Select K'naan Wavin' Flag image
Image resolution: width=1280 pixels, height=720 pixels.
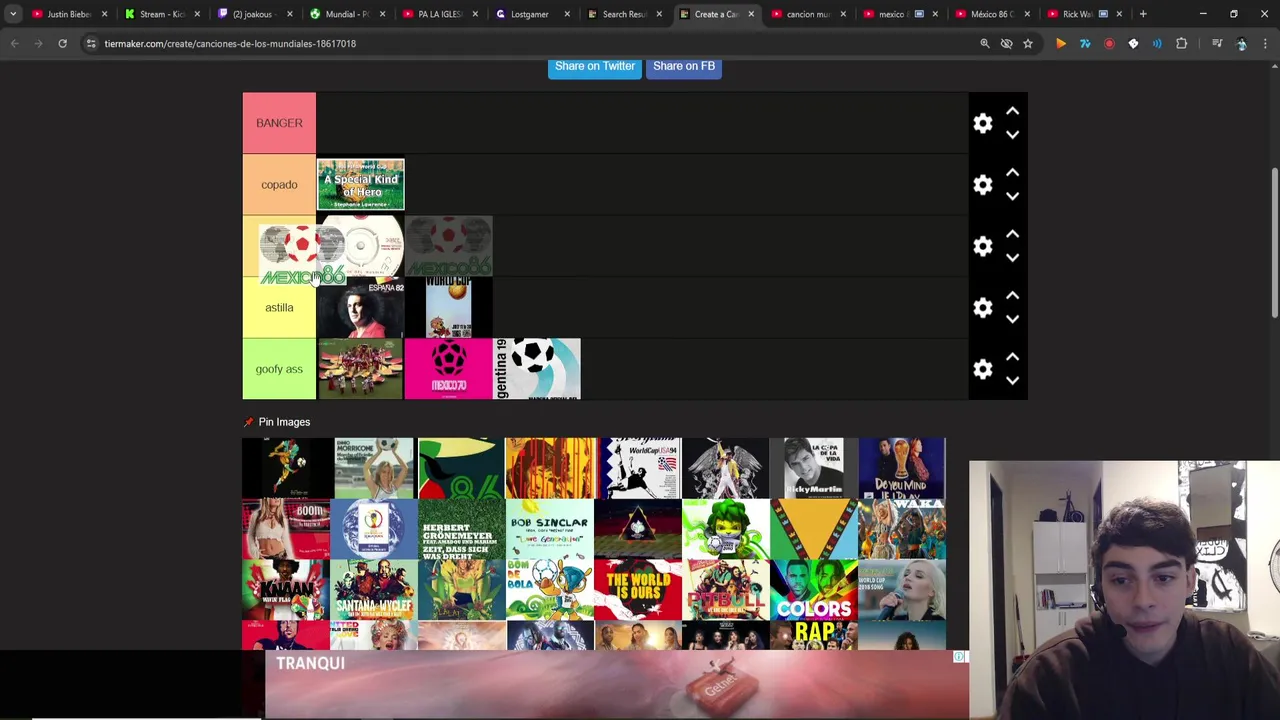pyautogui.click(x=285, y=590)
